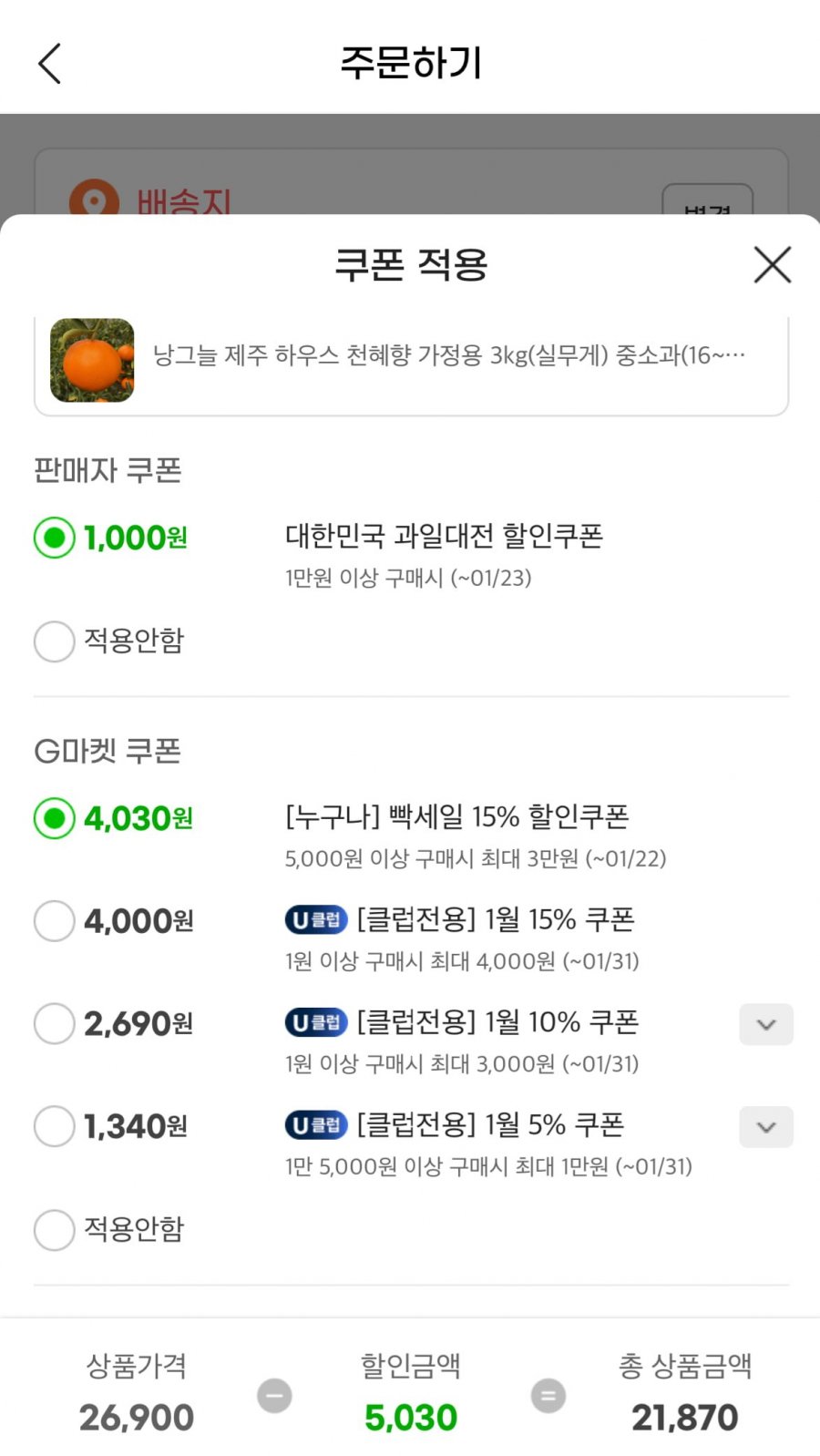Expand the 1월 5% coupon details chevron
Image resolution: width=820 pixels, height=1456 pixels.
click(766, 1127)
